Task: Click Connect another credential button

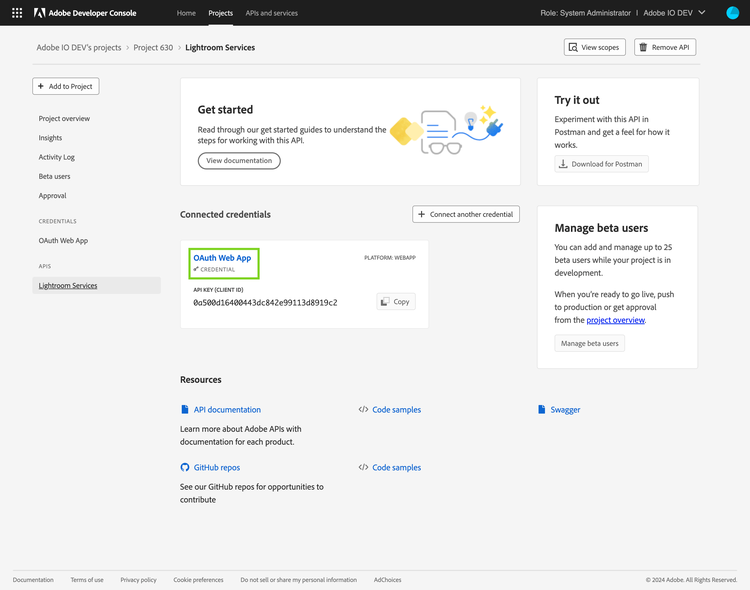Action: click(x=466, y=214)
